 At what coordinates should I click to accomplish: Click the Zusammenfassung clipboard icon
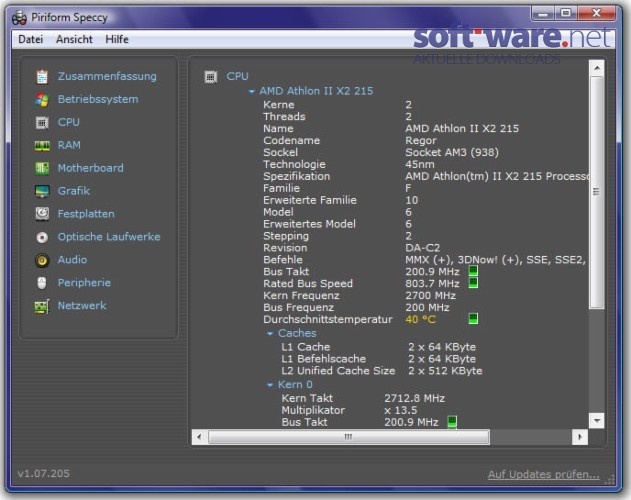point(42,76)
